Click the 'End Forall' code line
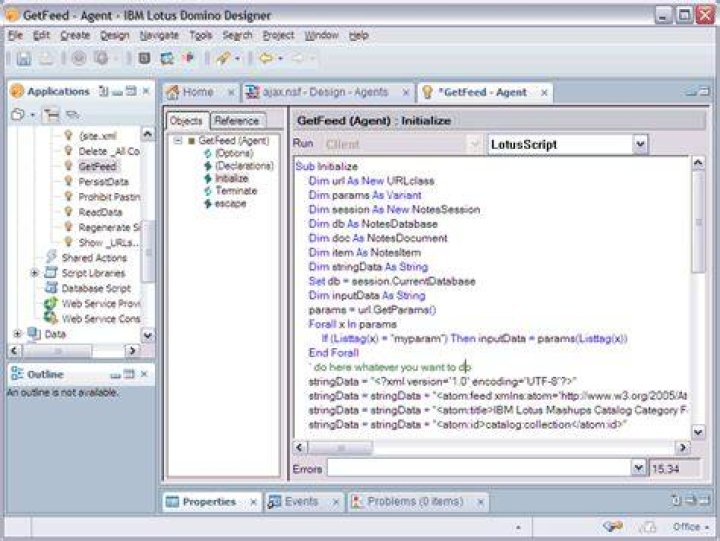720x541 pixels. tap(333, 353)
